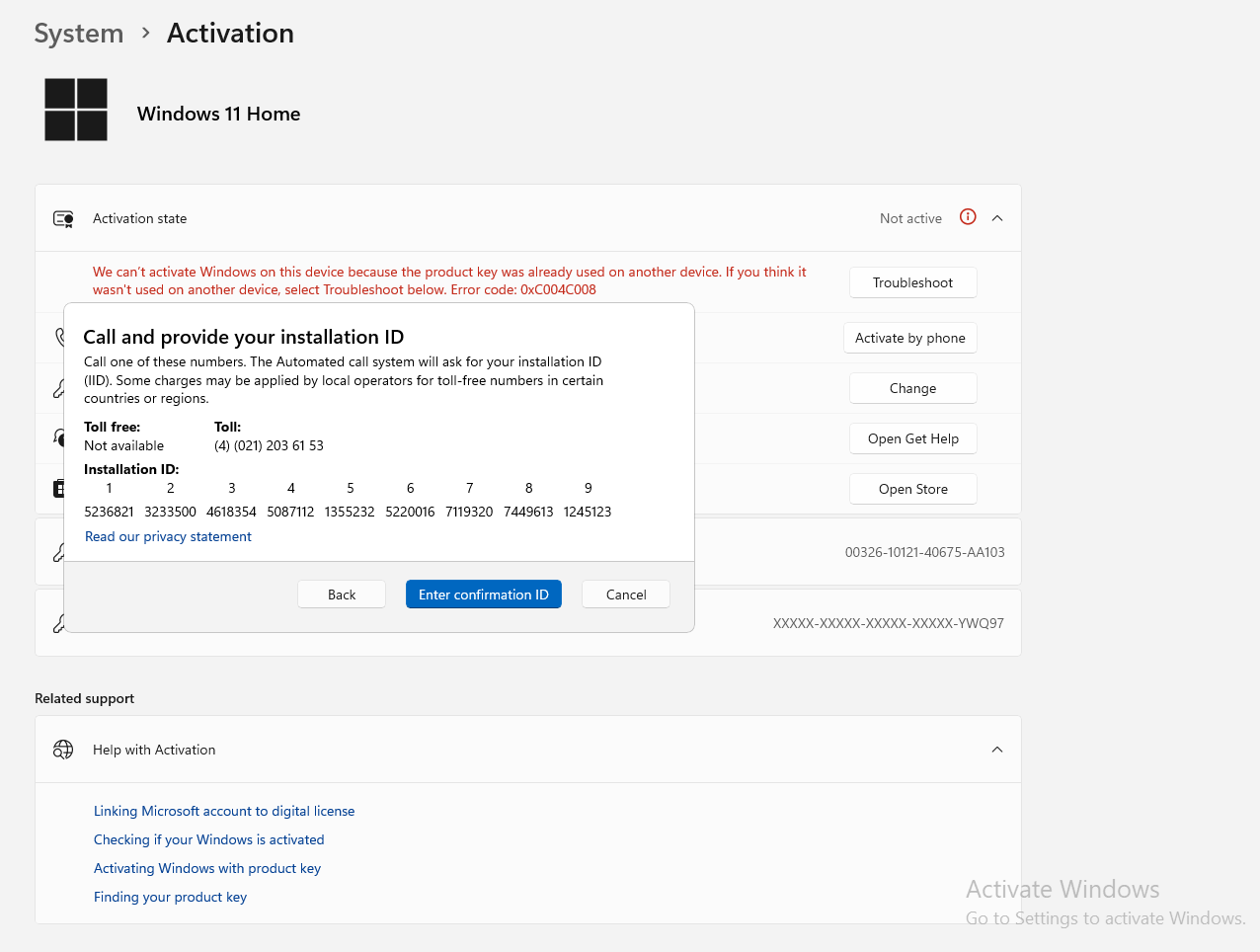Click the Help with Activation label
Image resolution: width=1260 pixels, height=952 pixels.
click(154, 750)
